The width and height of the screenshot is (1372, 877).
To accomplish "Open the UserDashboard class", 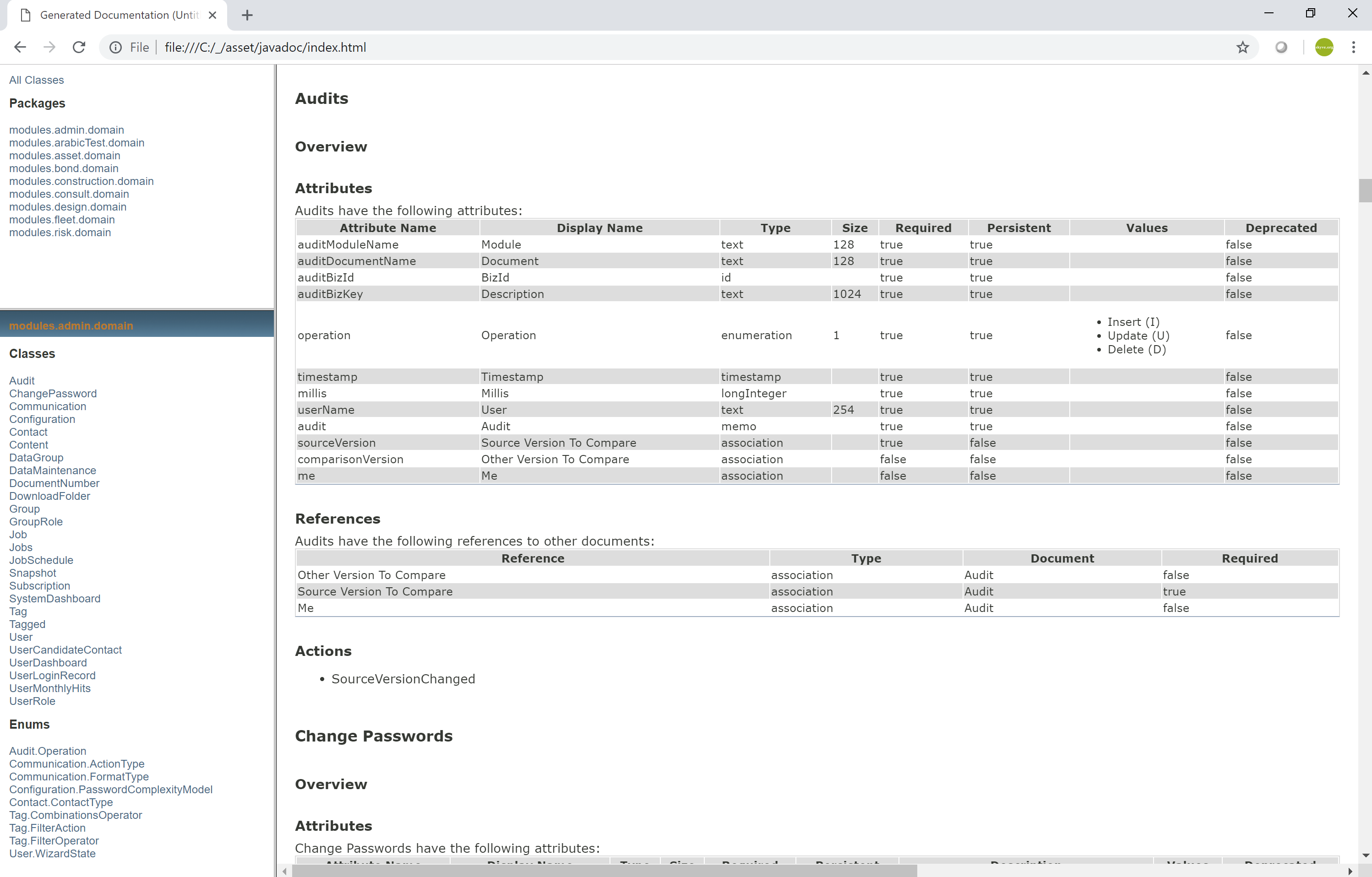I will click(x=49, y=662).
